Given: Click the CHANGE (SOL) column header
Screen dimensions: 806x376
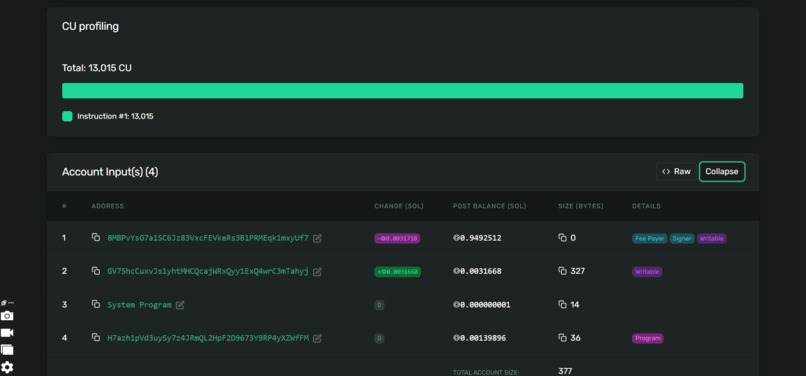Looking at the screenshot, I should pos(399,206).
